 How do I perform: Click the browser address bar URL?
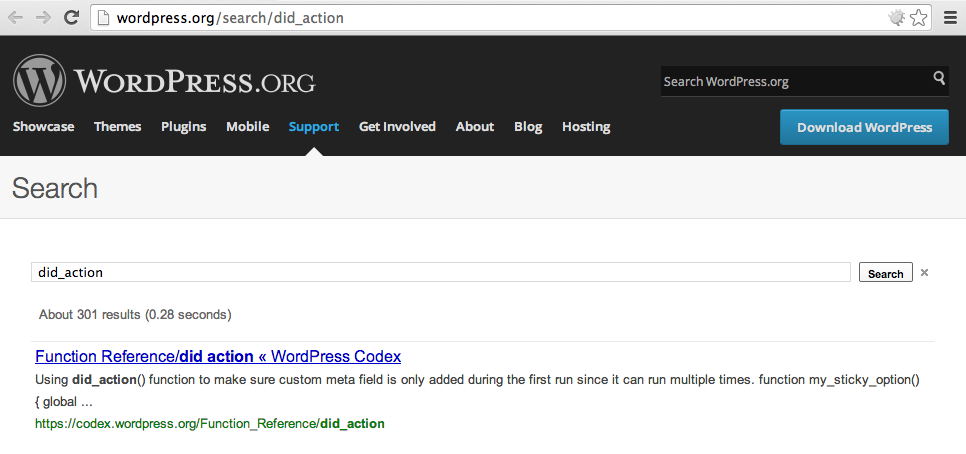(230, 18)
